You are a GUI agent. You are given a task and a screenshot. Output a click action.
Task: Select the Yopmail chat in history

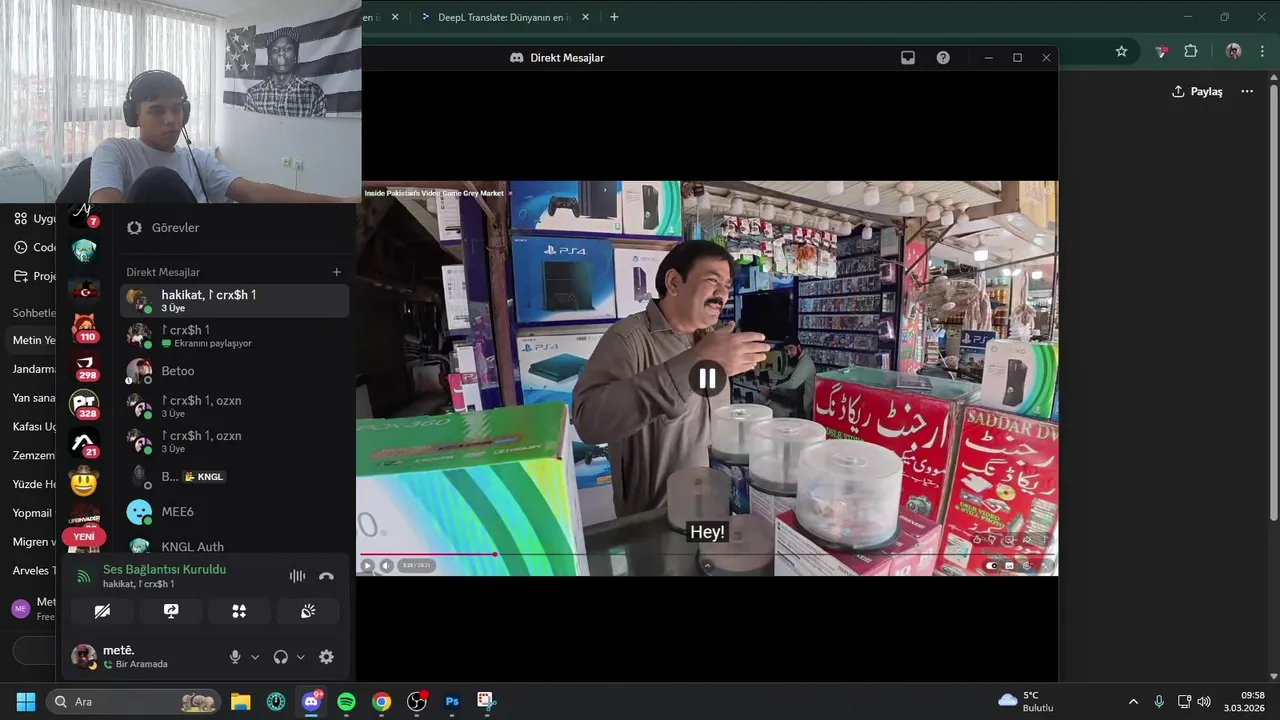pyautogui.click(x=33, y=513)
